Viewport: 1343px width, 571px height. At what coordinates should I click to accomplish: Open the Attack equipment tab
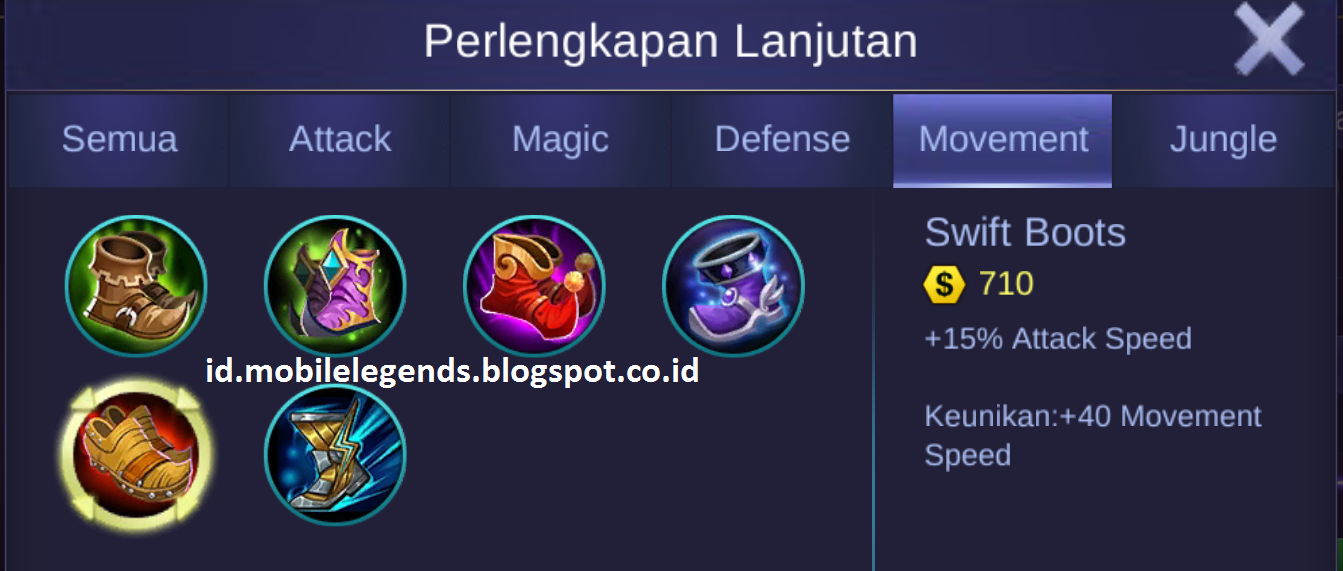coord(340,140)
